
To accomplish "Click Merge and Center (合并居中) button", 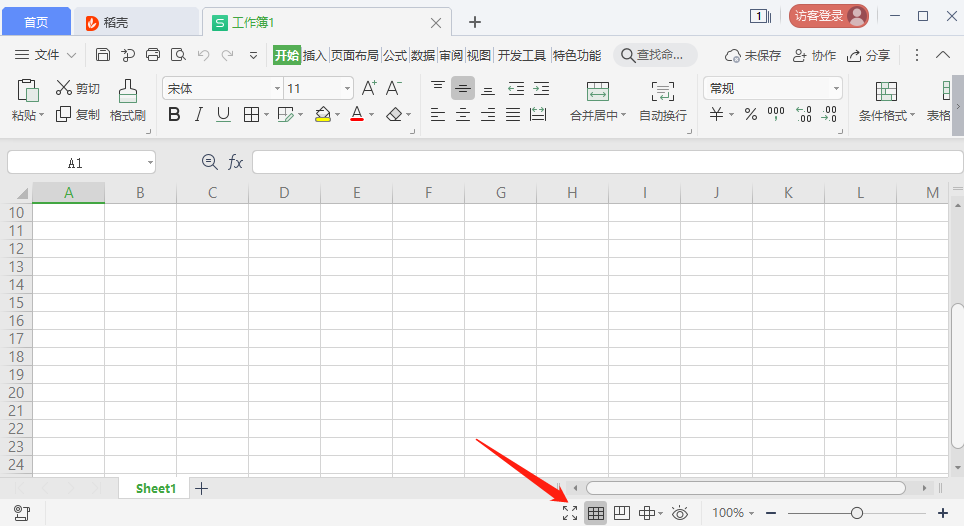I will [598, 101].
